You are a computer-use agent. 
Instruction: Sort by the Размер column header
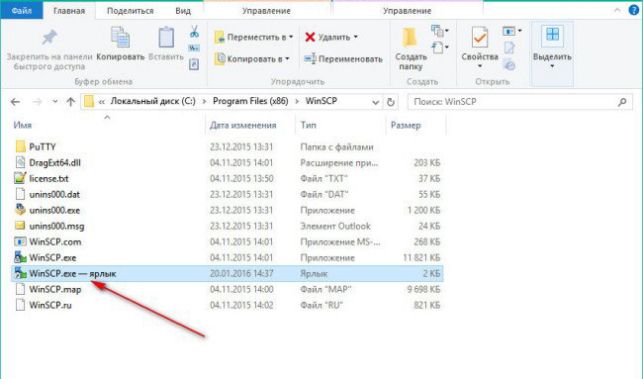point(406,125)
